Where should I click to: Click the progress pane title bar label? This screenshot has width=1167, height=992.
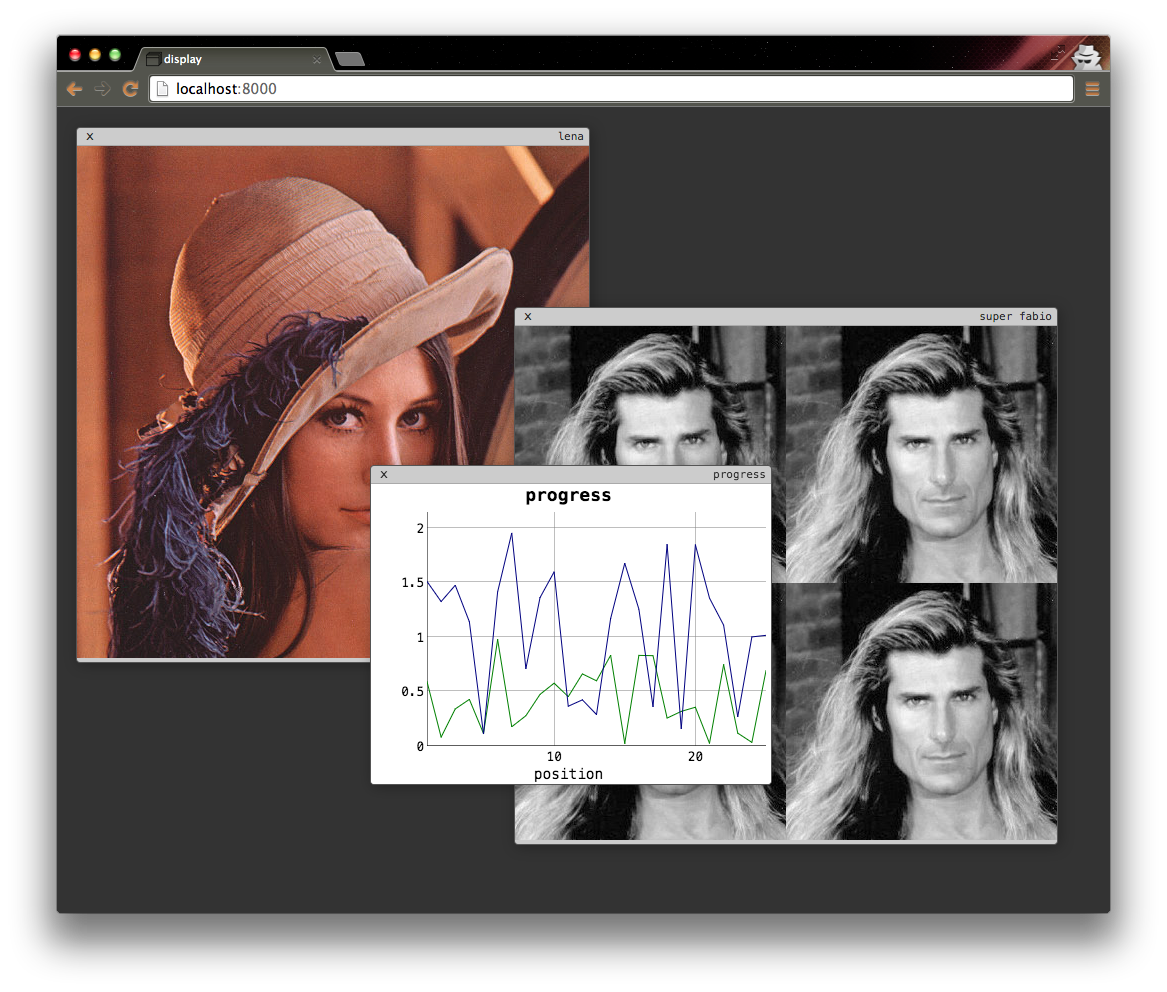[739, 474]
